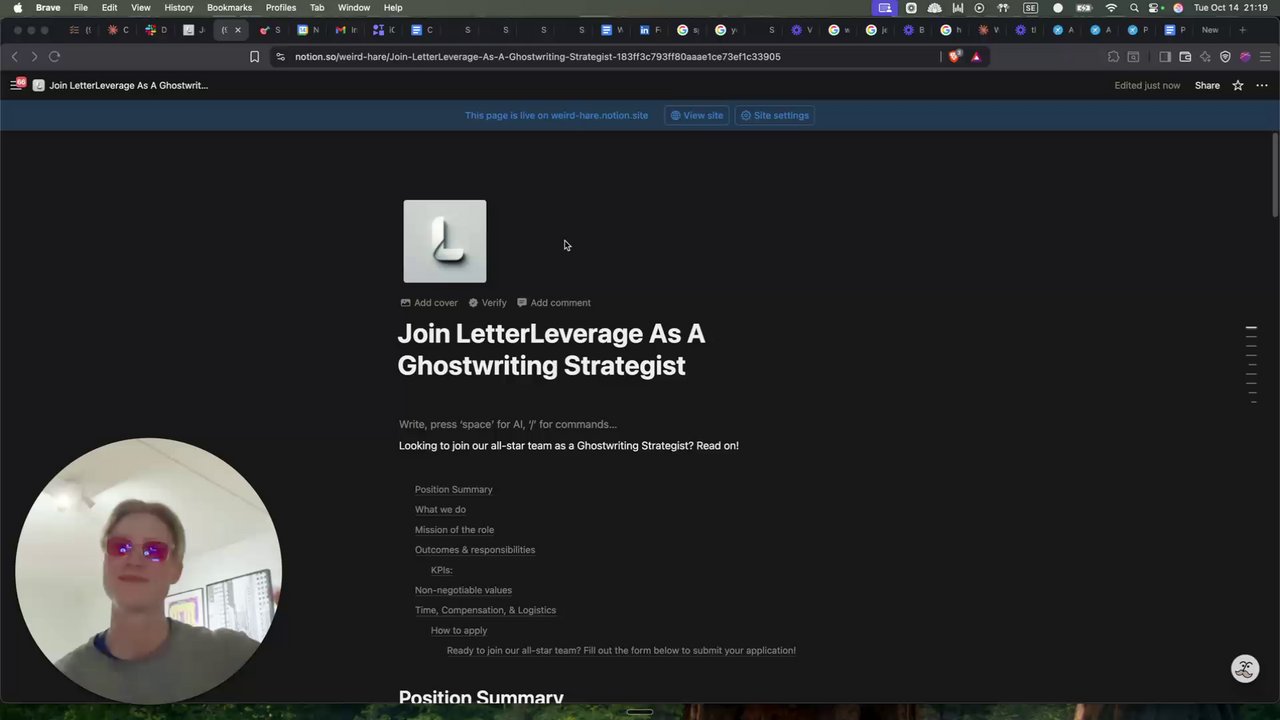Click the Share button
The width and height of the screenshot is (1280, 720).
[x=1207, y=85]
